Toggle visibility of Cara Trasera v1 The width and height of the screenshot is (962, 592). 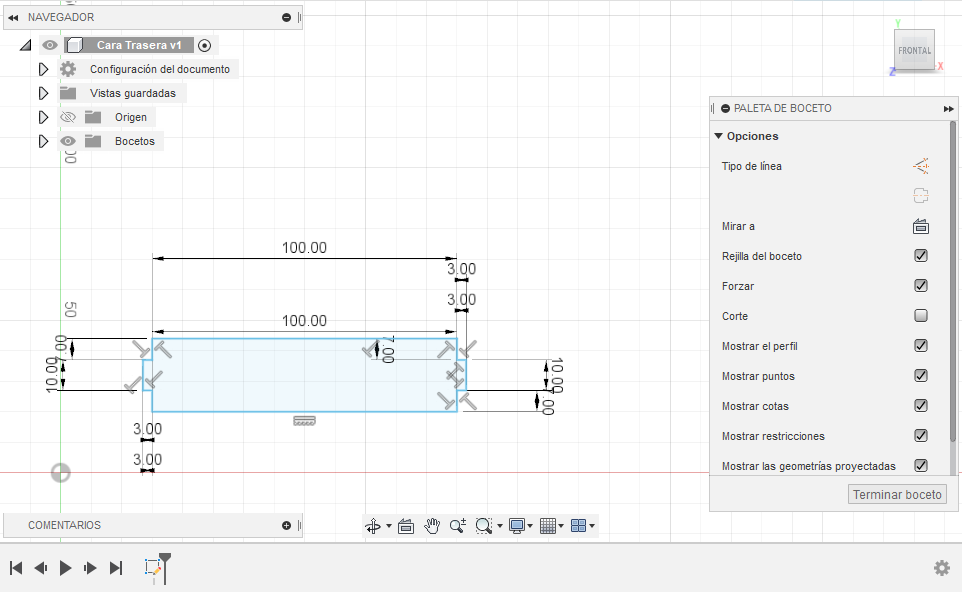(x=50, y=45)
